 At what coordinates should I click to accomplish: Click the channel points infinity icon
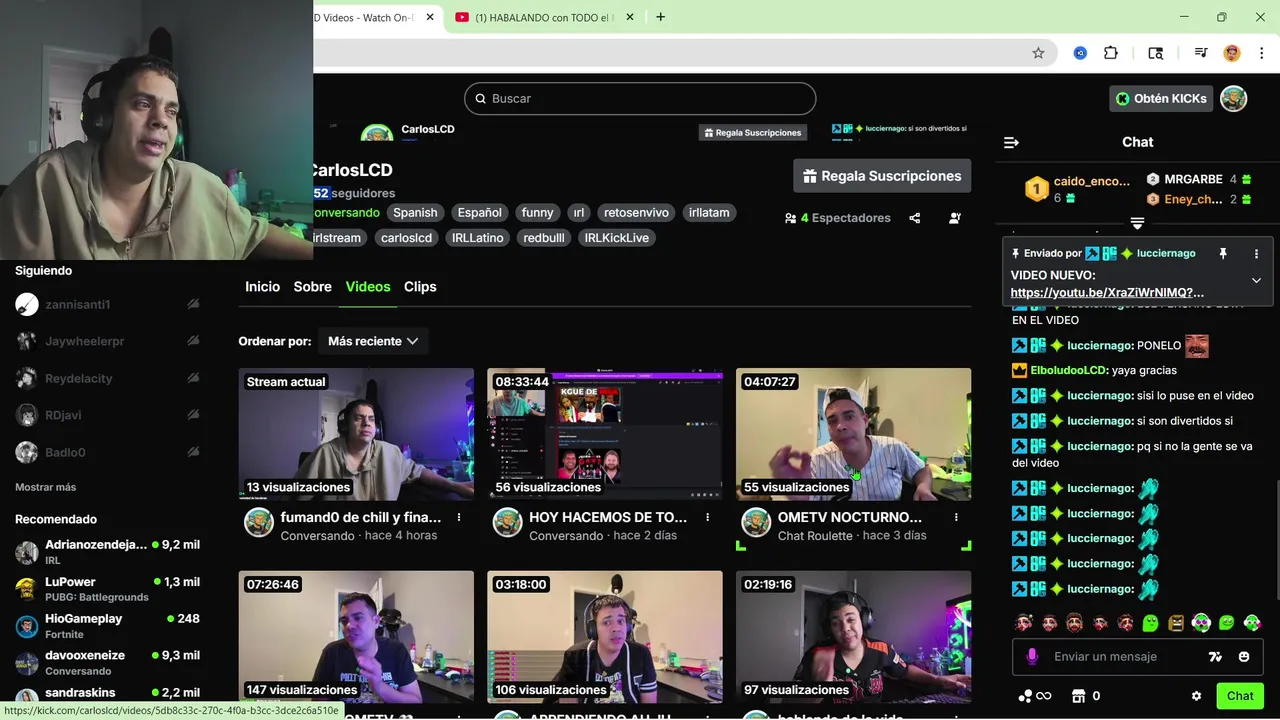click(1034, 696)
